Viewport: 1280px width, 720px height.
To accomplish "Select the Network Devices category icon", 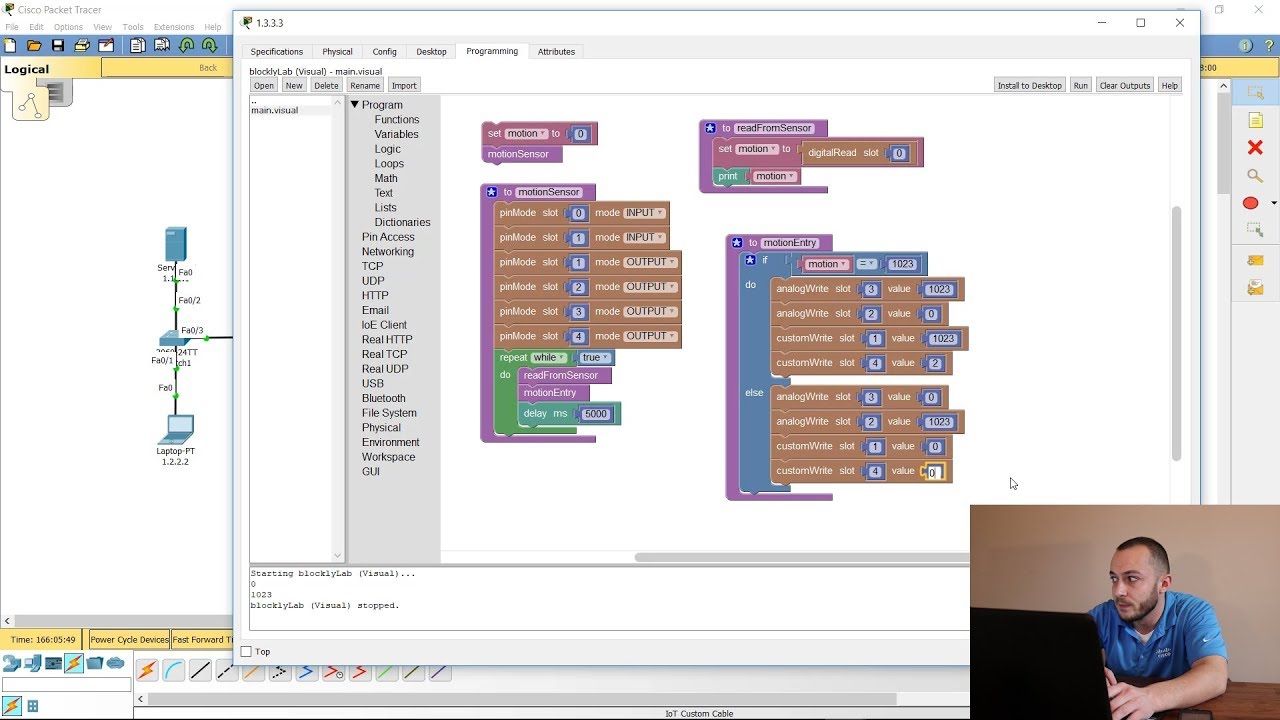I will [x=12, y=664].
